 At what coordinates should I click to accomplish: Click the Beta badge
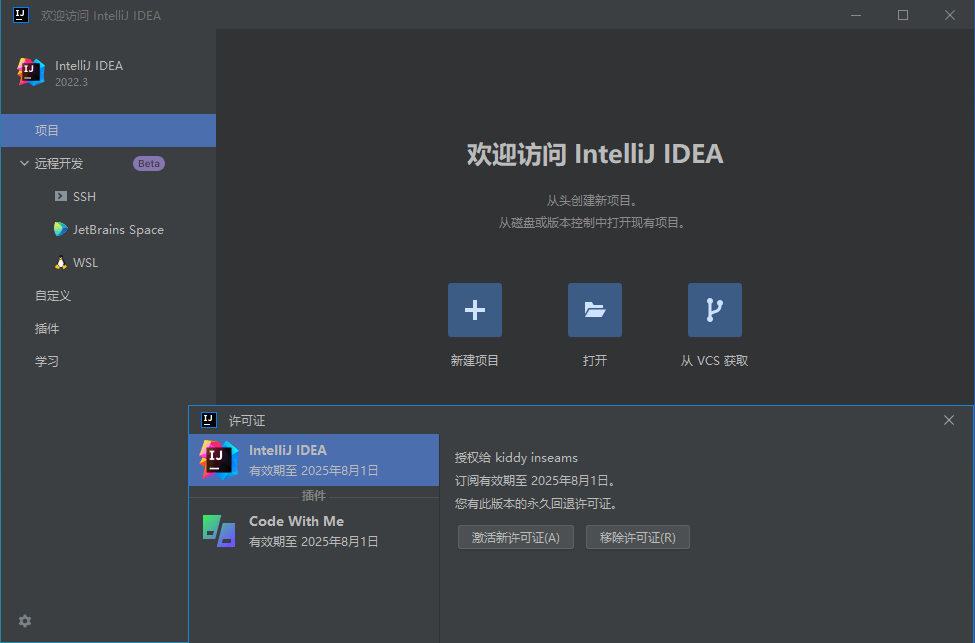[149, 164]
